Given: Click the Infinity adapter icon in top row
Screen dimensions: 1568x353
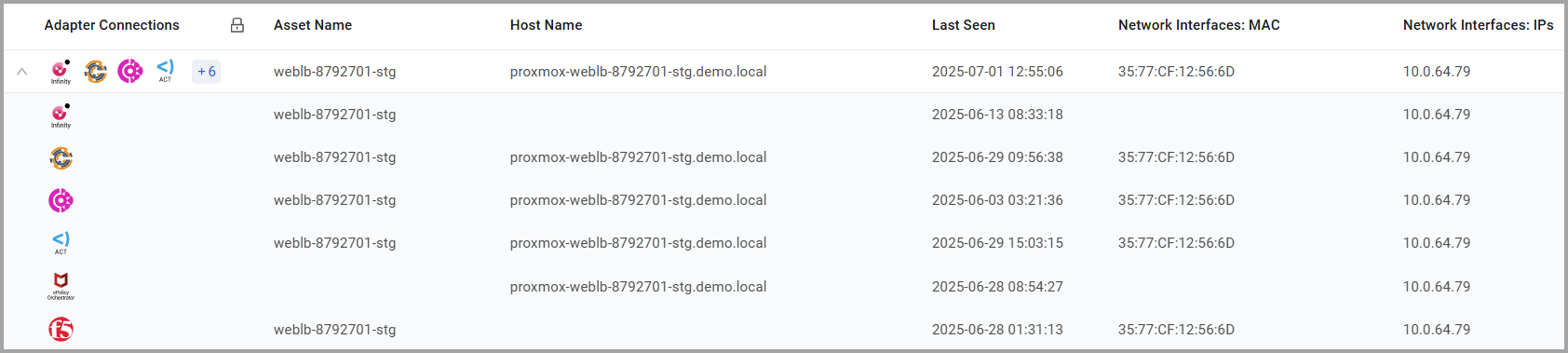Looking at the screenshot, I should coord(61,72).
